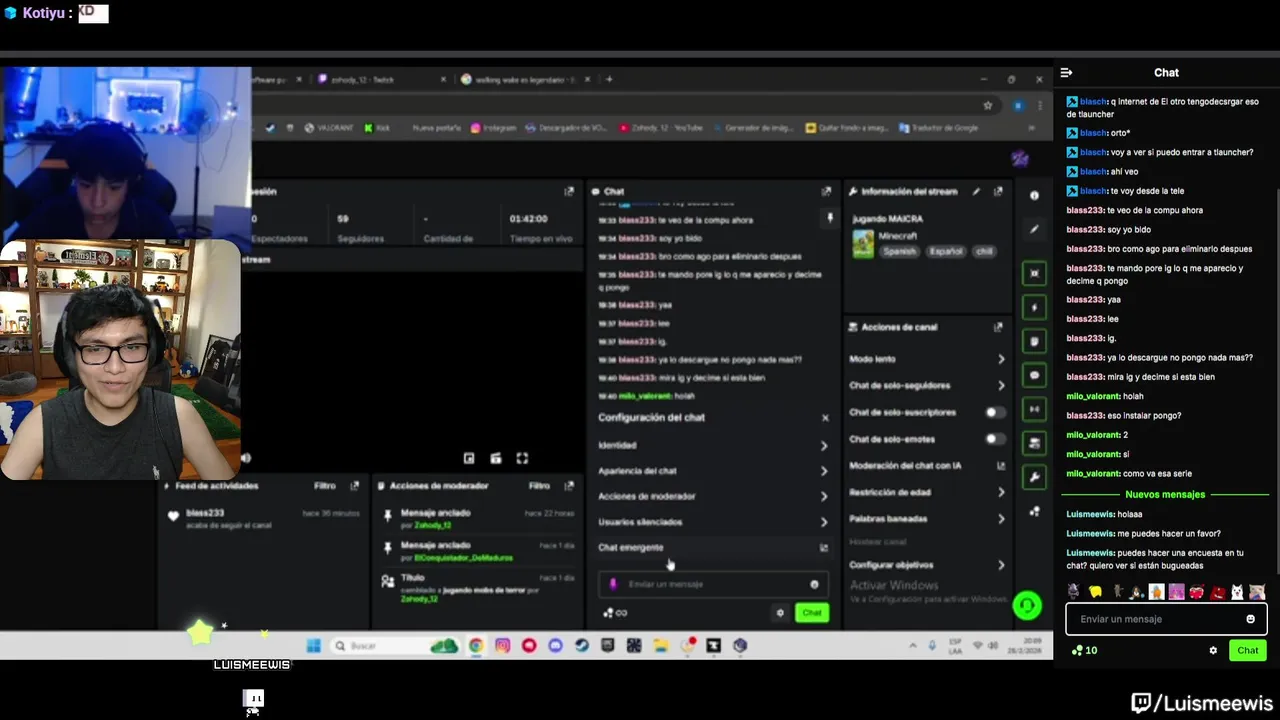This screenshot has width=1280, height=720.
Task: Pop out the dashboard Chat panel
Action: (826, 191)
